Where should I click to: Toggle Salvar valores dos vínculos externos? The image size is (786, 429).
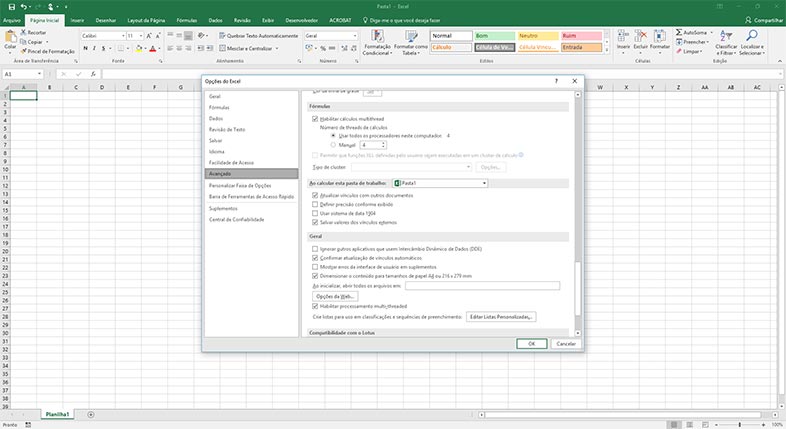pos(315,223)
